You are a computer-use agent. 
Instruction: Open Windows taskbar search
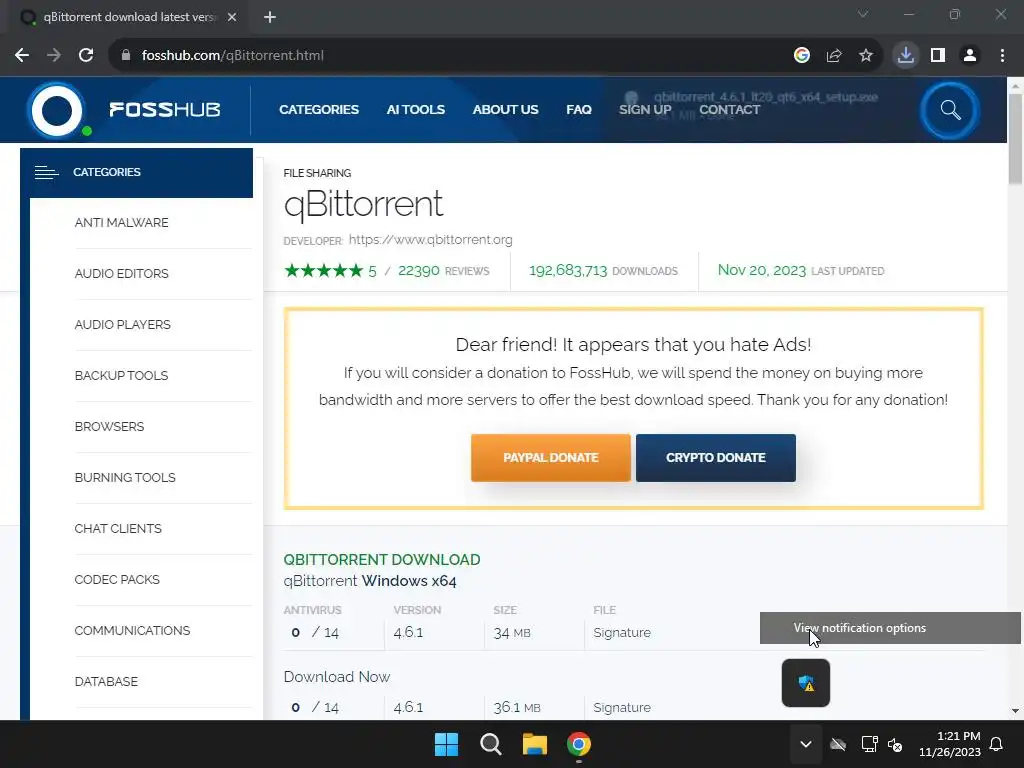[490, 744]
